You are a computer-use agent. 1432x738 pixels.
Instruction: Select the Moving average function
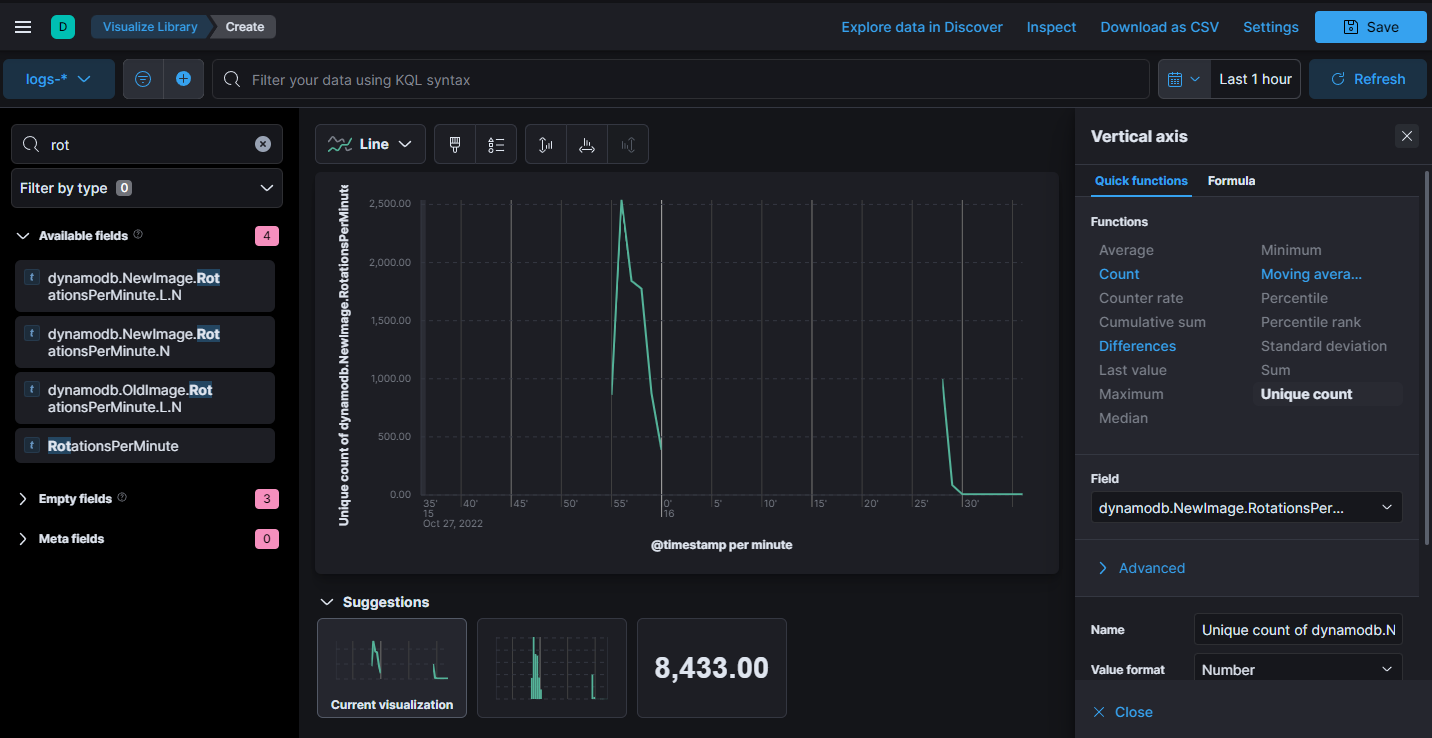click(x=1311, y=274)
